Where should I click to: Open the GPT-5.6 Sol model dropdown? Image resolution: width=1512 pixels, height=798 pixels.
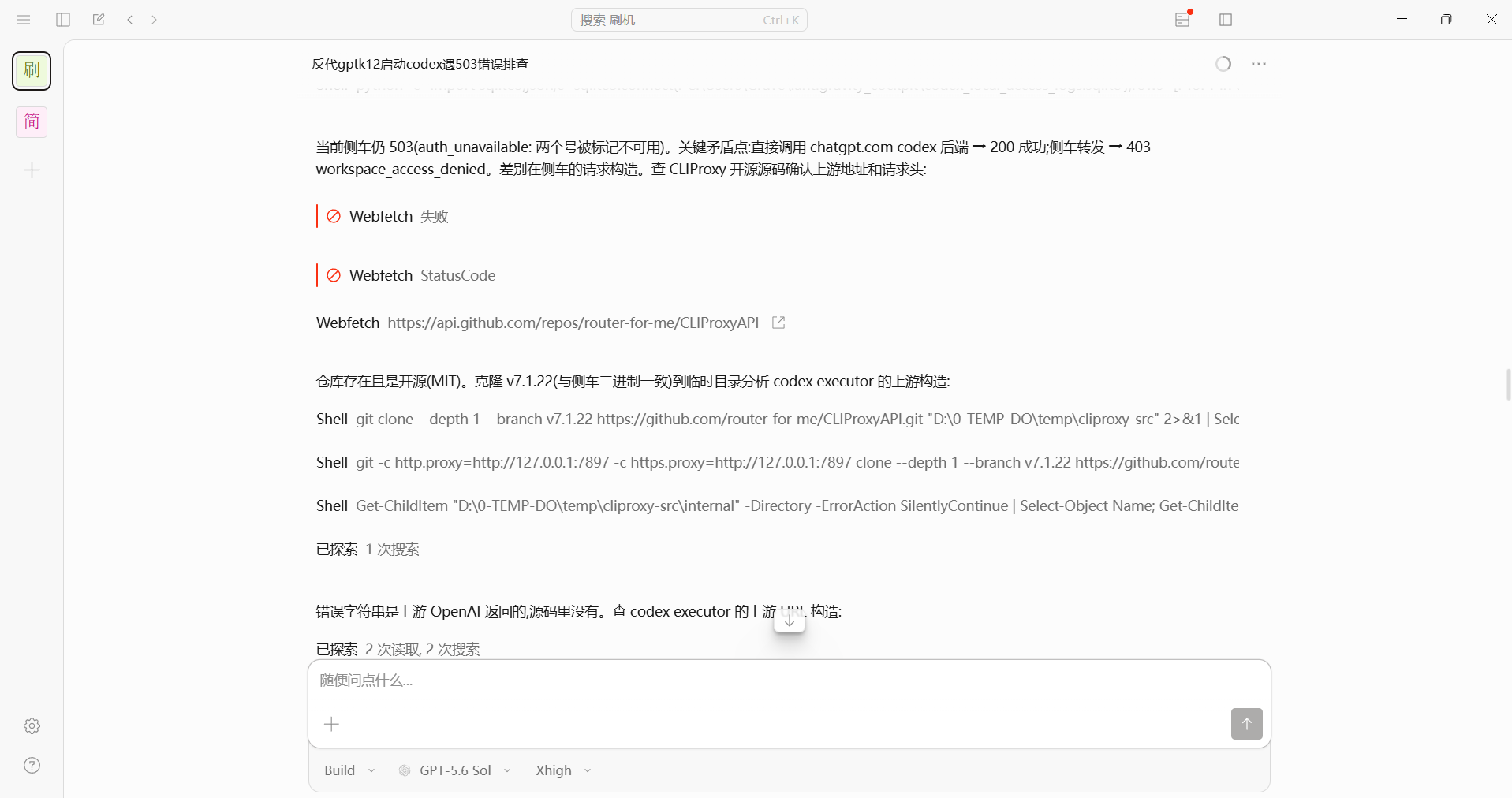[455, 770]
